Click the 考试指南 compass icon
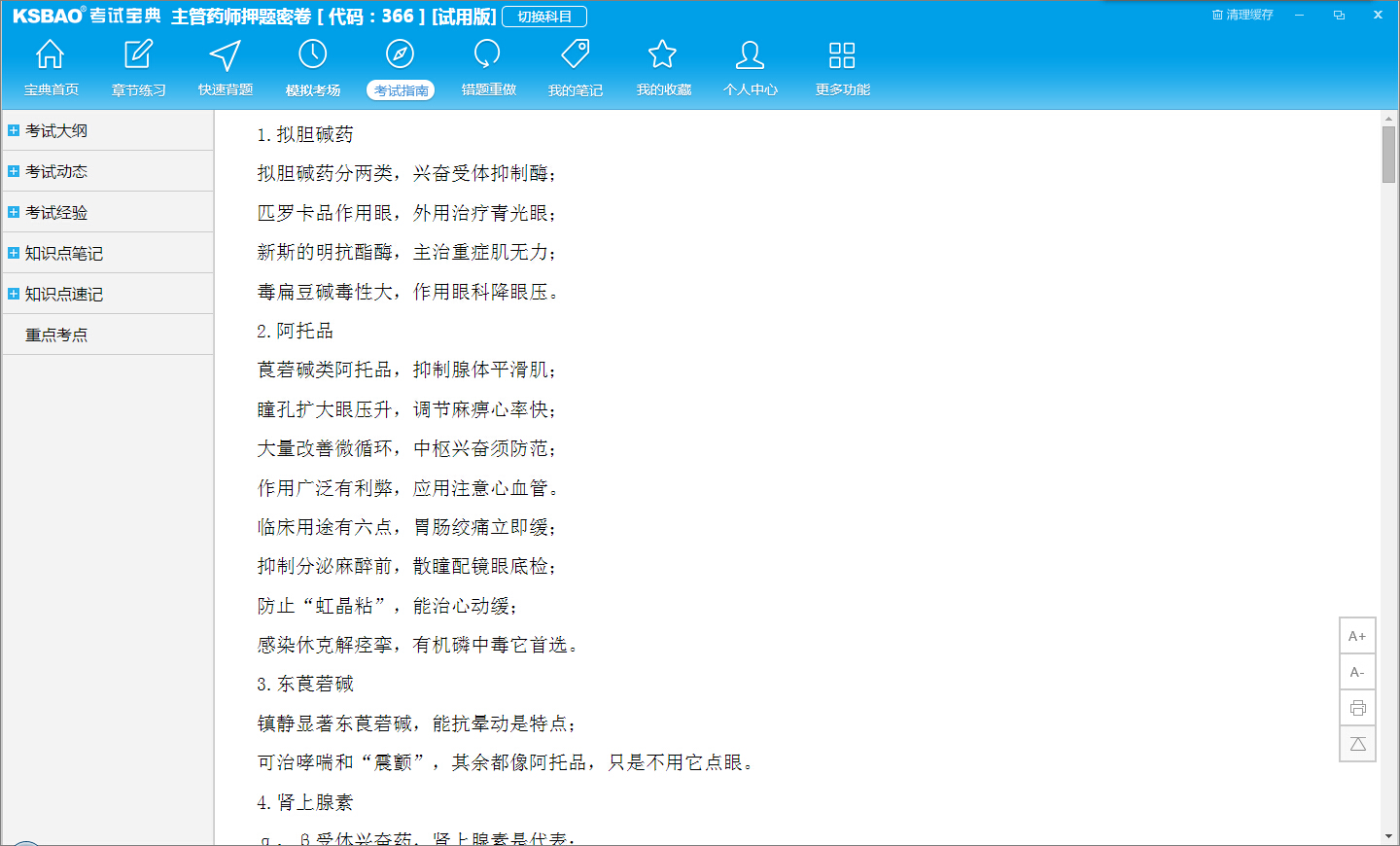1400x846 pixels. pyautogui.click(x=400, y=54)
